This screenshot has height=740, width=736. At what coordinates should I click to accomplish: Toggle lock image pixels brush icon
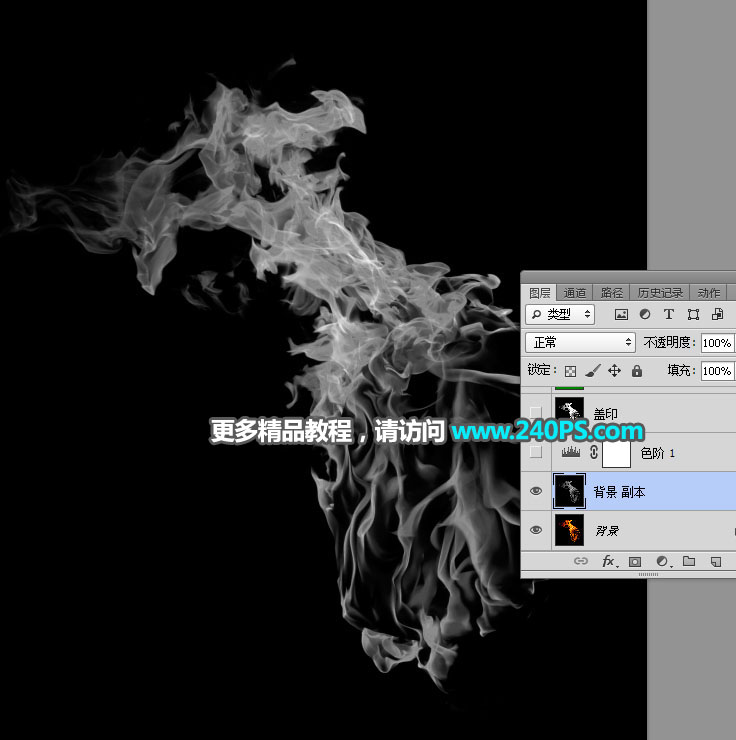[x=593, y=371]
